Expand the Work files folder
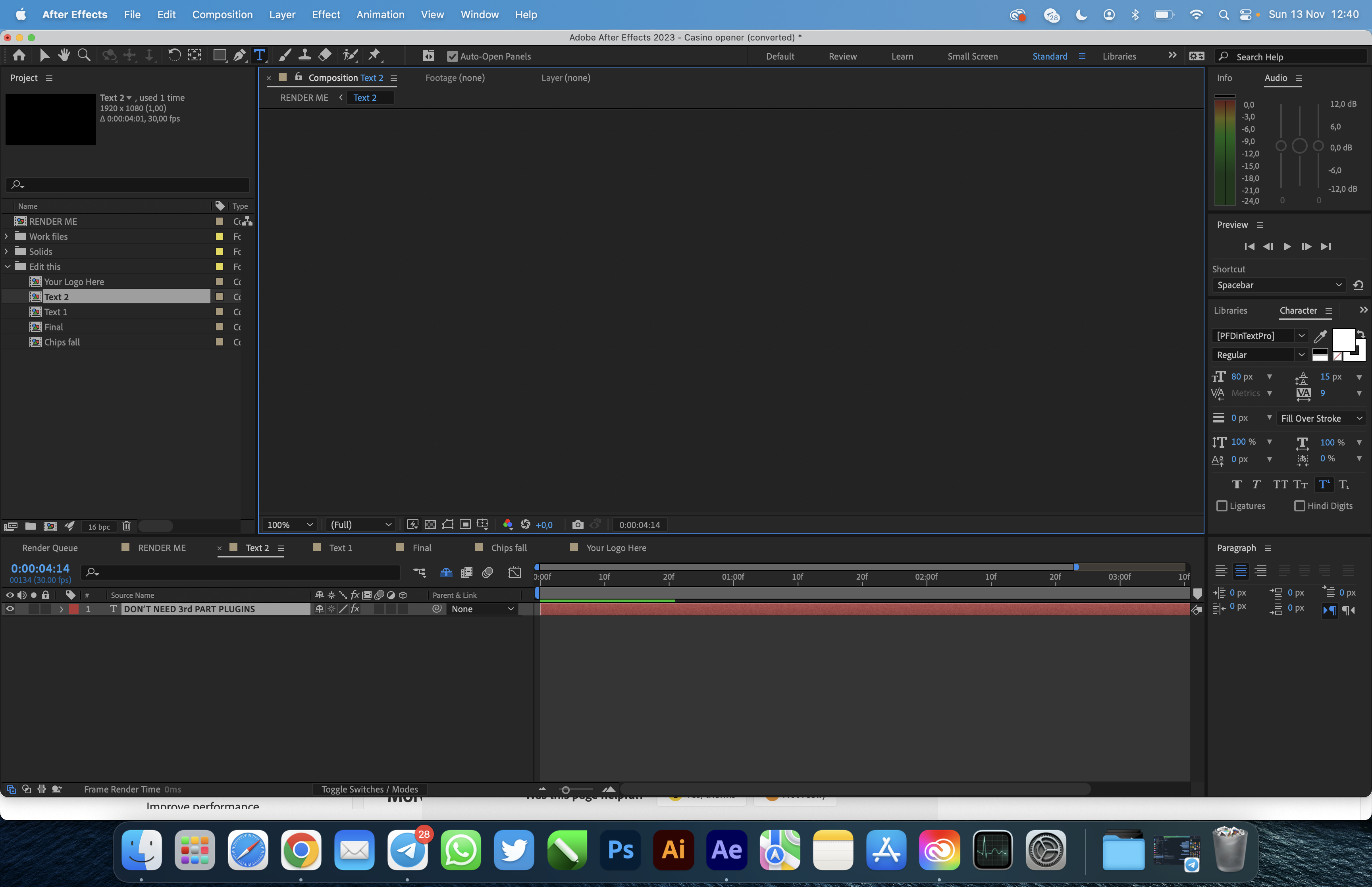Screen dimensions: 1372x887 [6, 236]
